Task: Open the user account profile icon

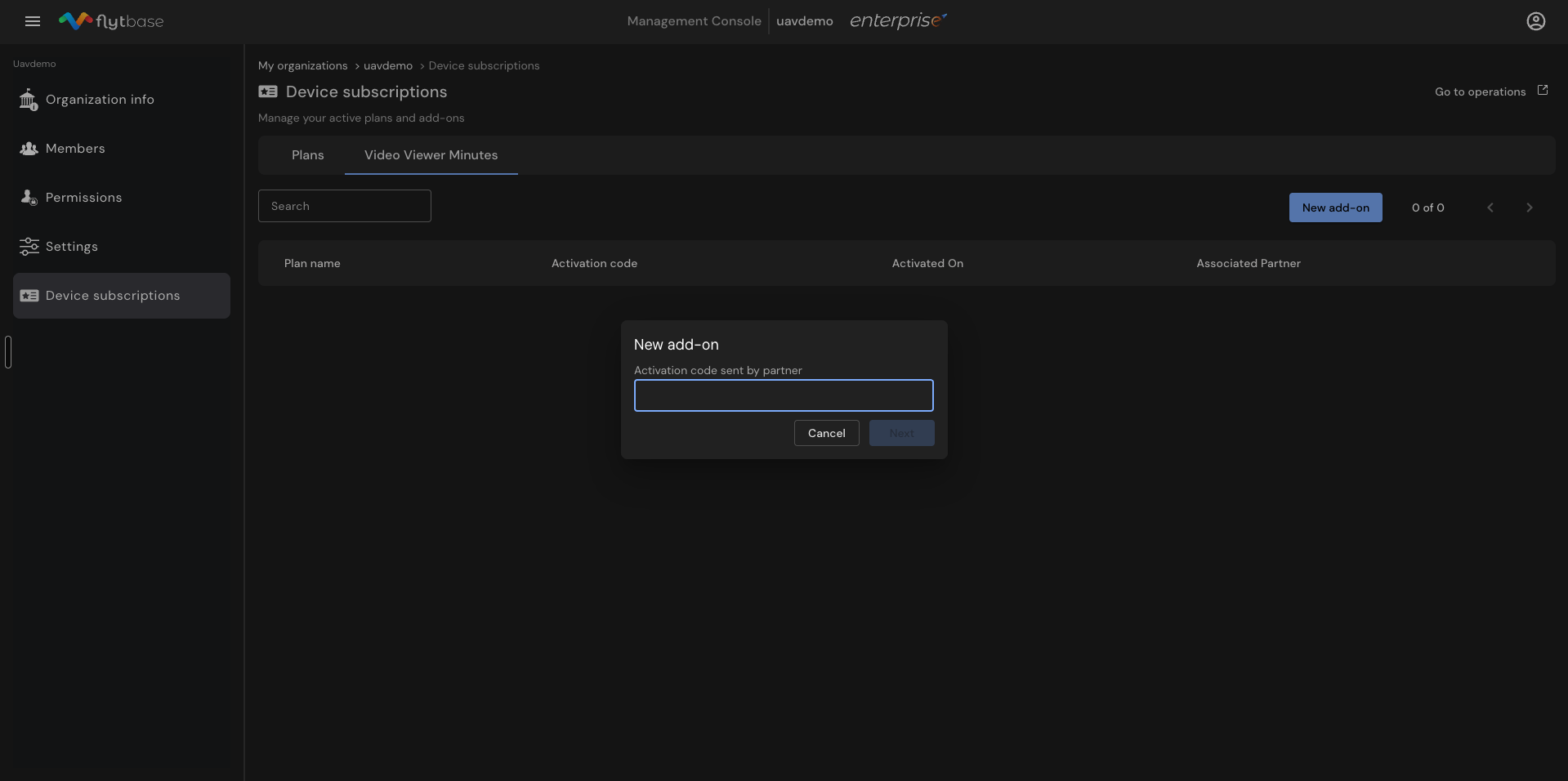Action: pos(1536,21)
